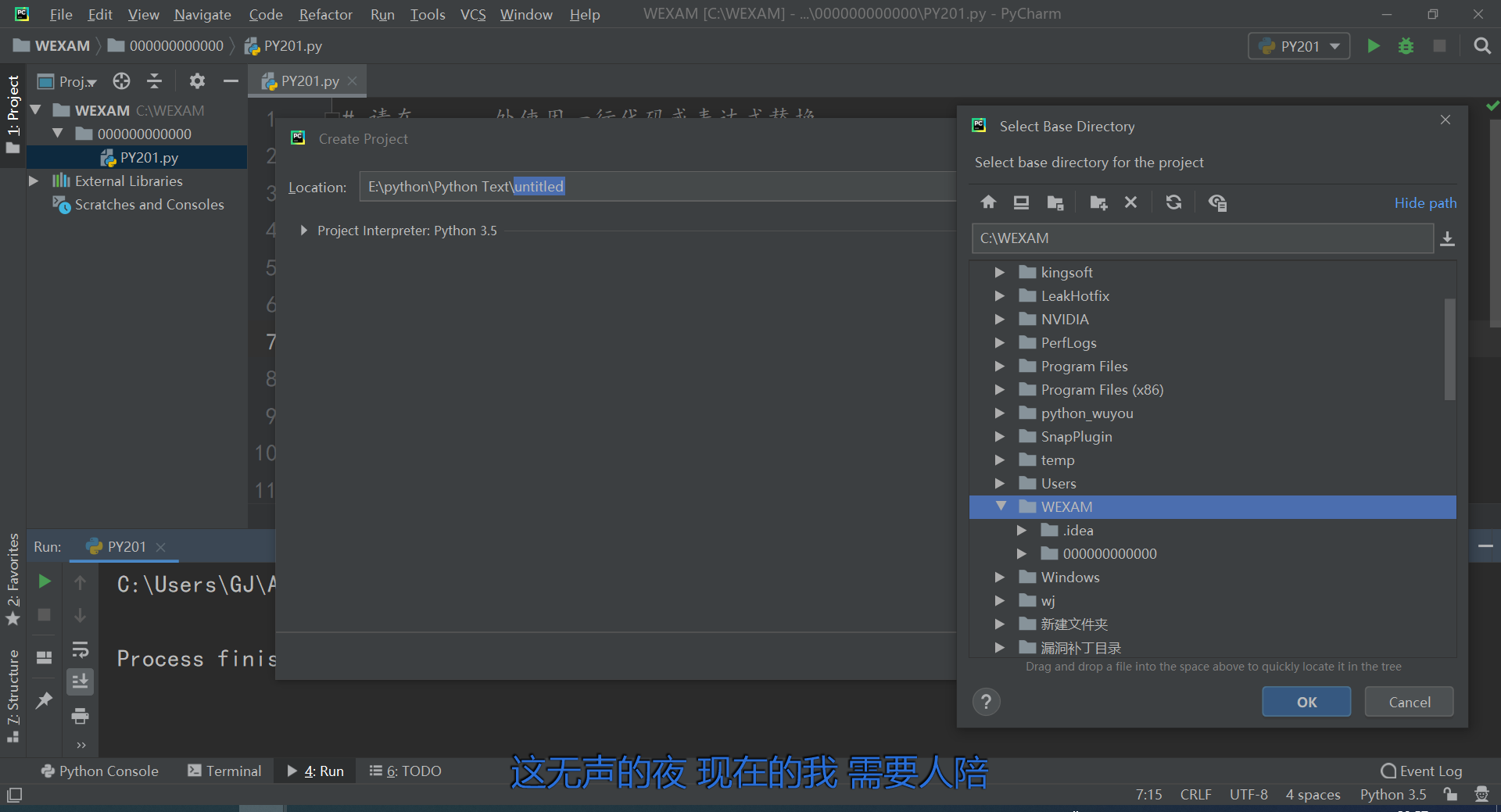This screenshot has width=1501, height=812.
Task: Open Event Log
Action: [x=1421, y=771]
